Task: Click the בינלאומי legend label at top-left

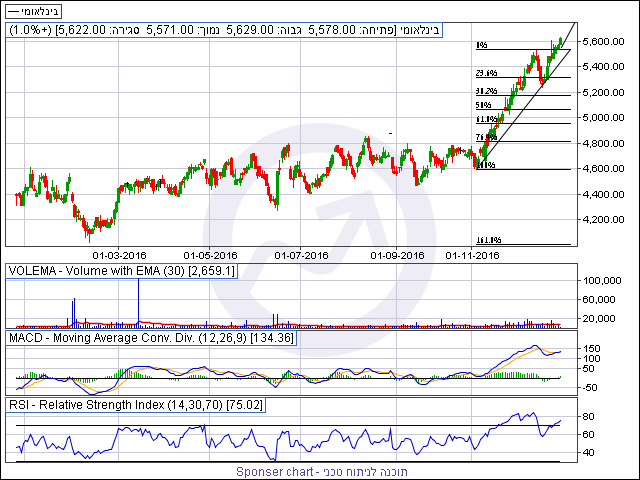Action: [x=33, y=11]
